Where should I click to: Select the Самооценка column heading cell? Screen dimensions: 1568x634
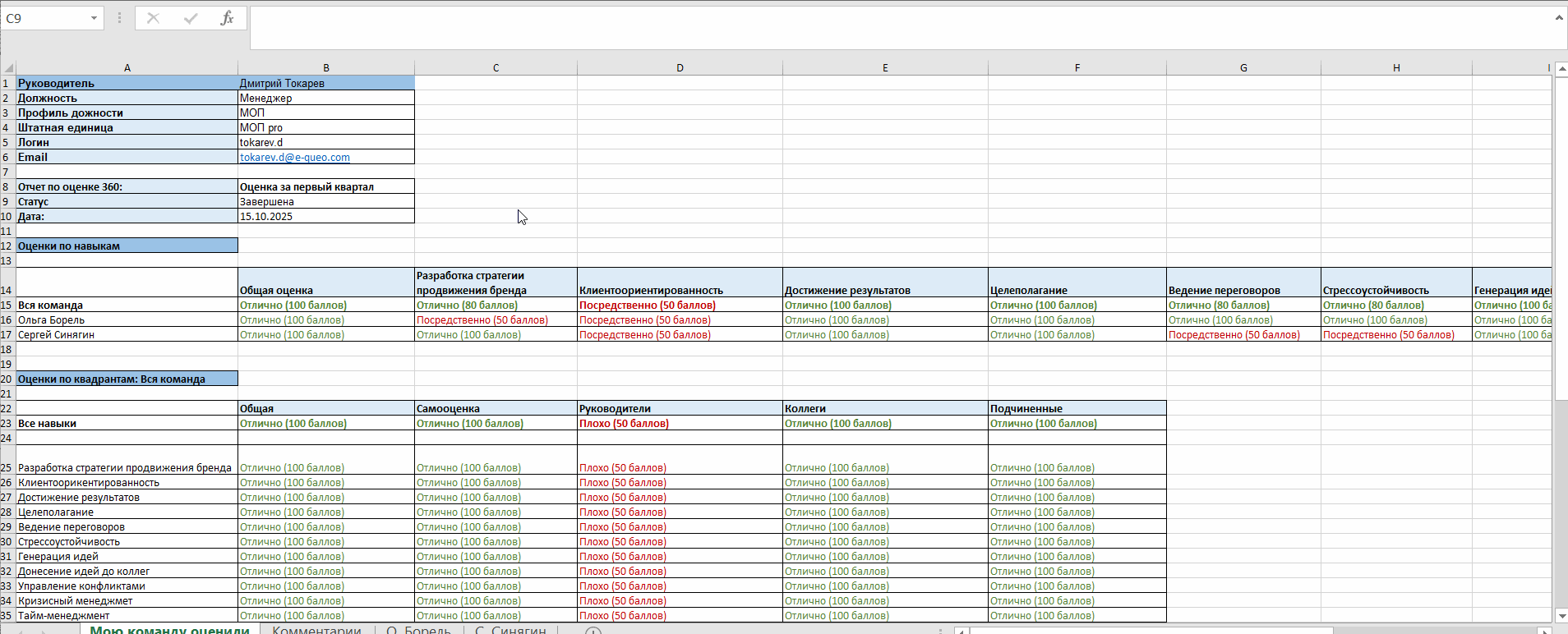pyautogui.click(x=496, y=408)
